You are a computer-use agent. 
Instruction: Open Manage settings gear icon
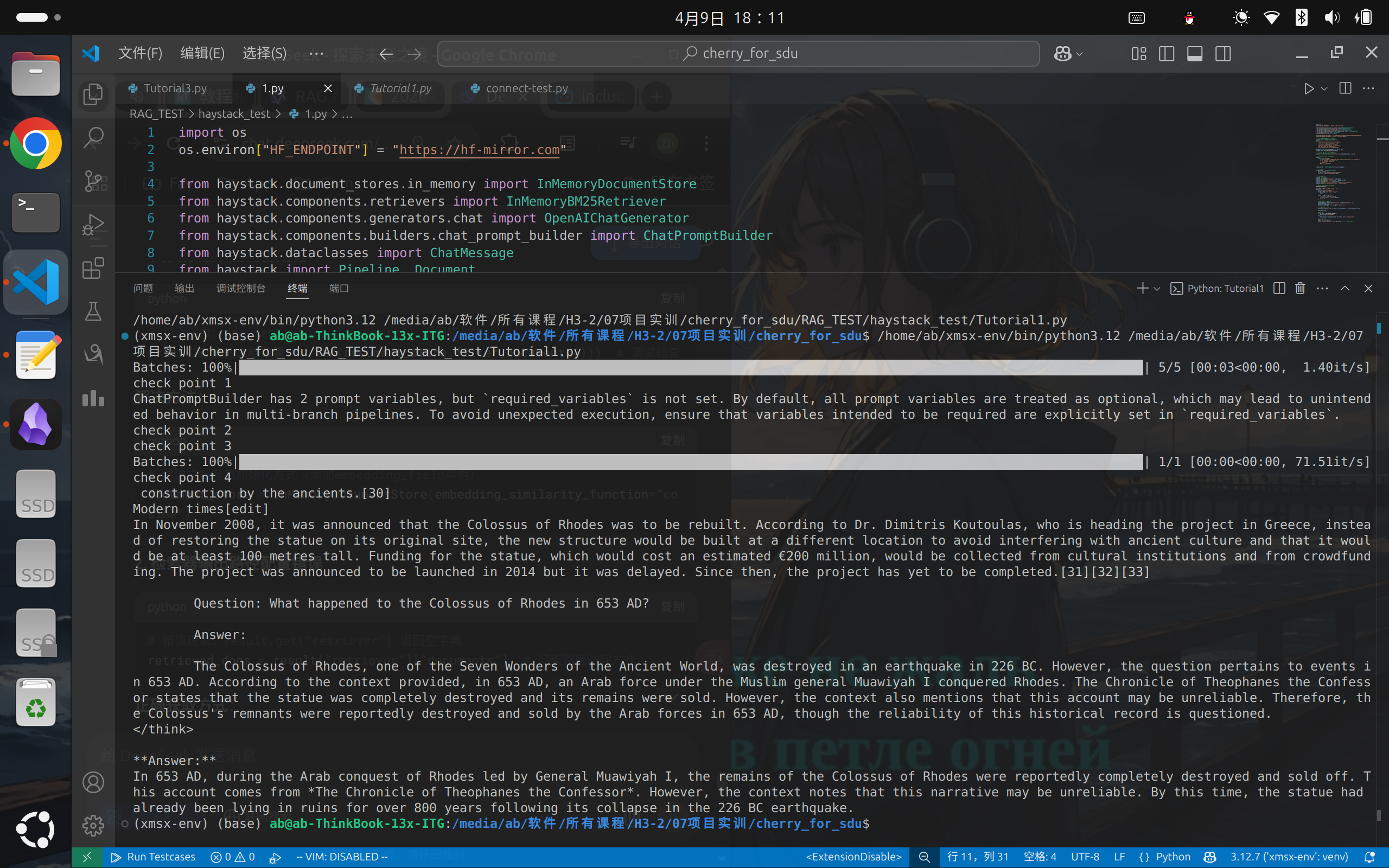point(93,826)
